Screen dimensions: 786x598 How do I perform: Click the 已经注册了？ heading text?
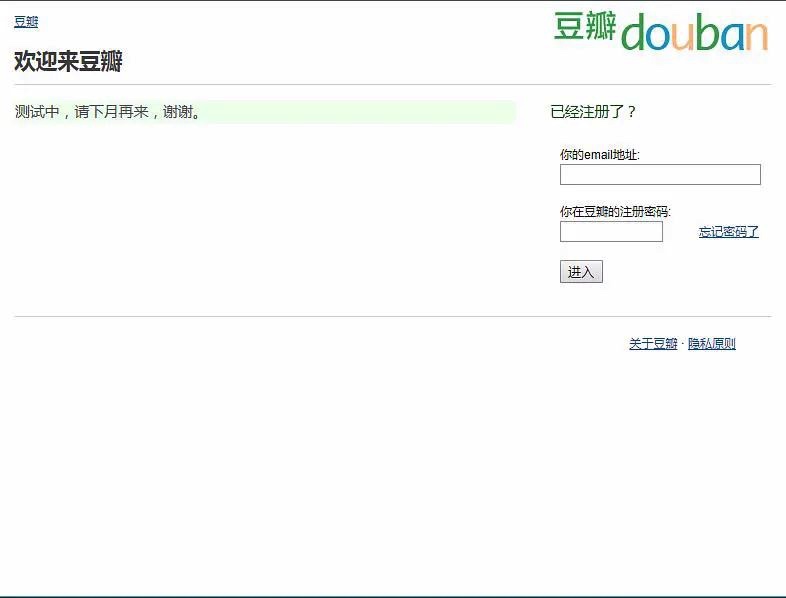[x=593, y=111]
